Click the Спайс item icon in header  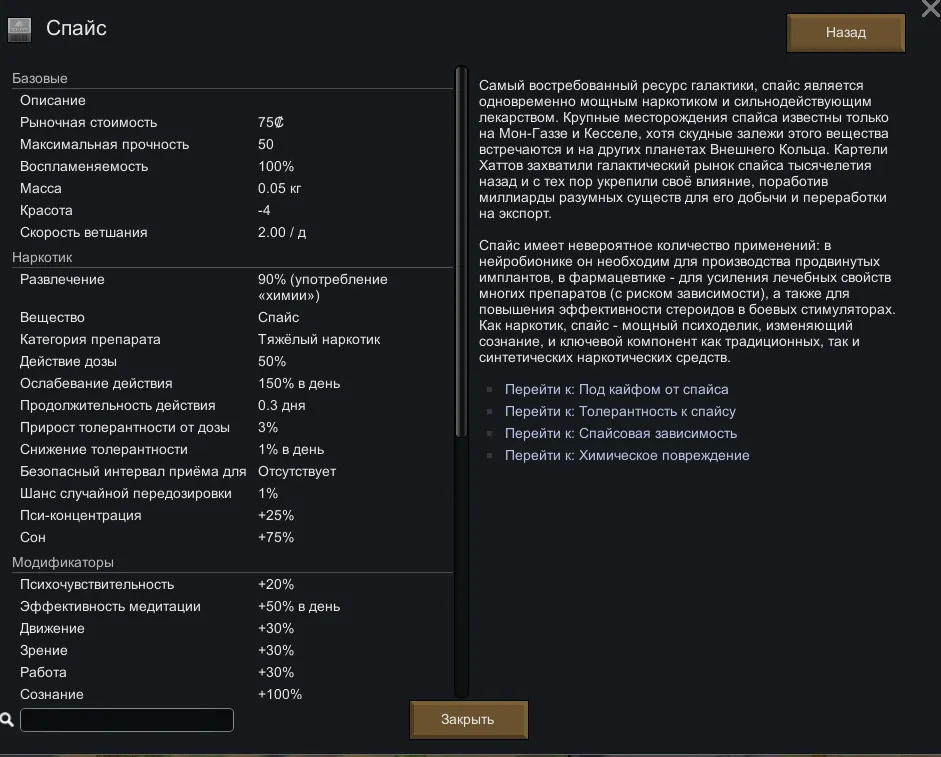point(19,30)
